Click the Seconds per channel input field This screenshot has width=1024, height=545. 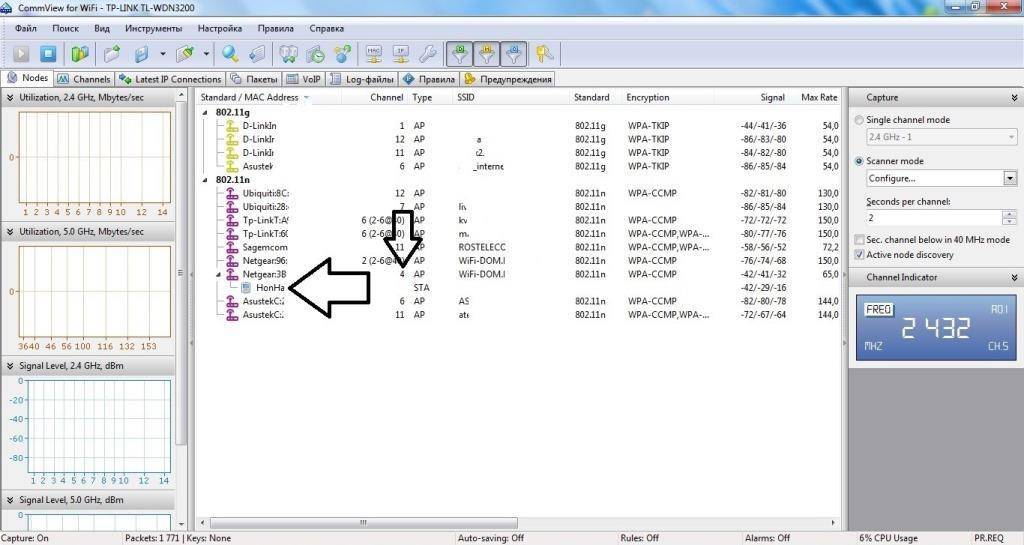pos(932,217)
